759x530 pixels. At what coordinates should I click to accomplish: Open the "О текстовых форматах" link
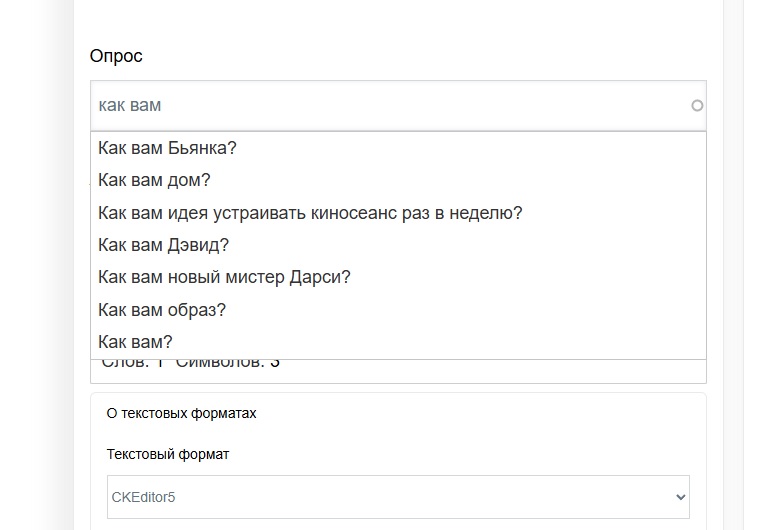[x=181, y=413]
